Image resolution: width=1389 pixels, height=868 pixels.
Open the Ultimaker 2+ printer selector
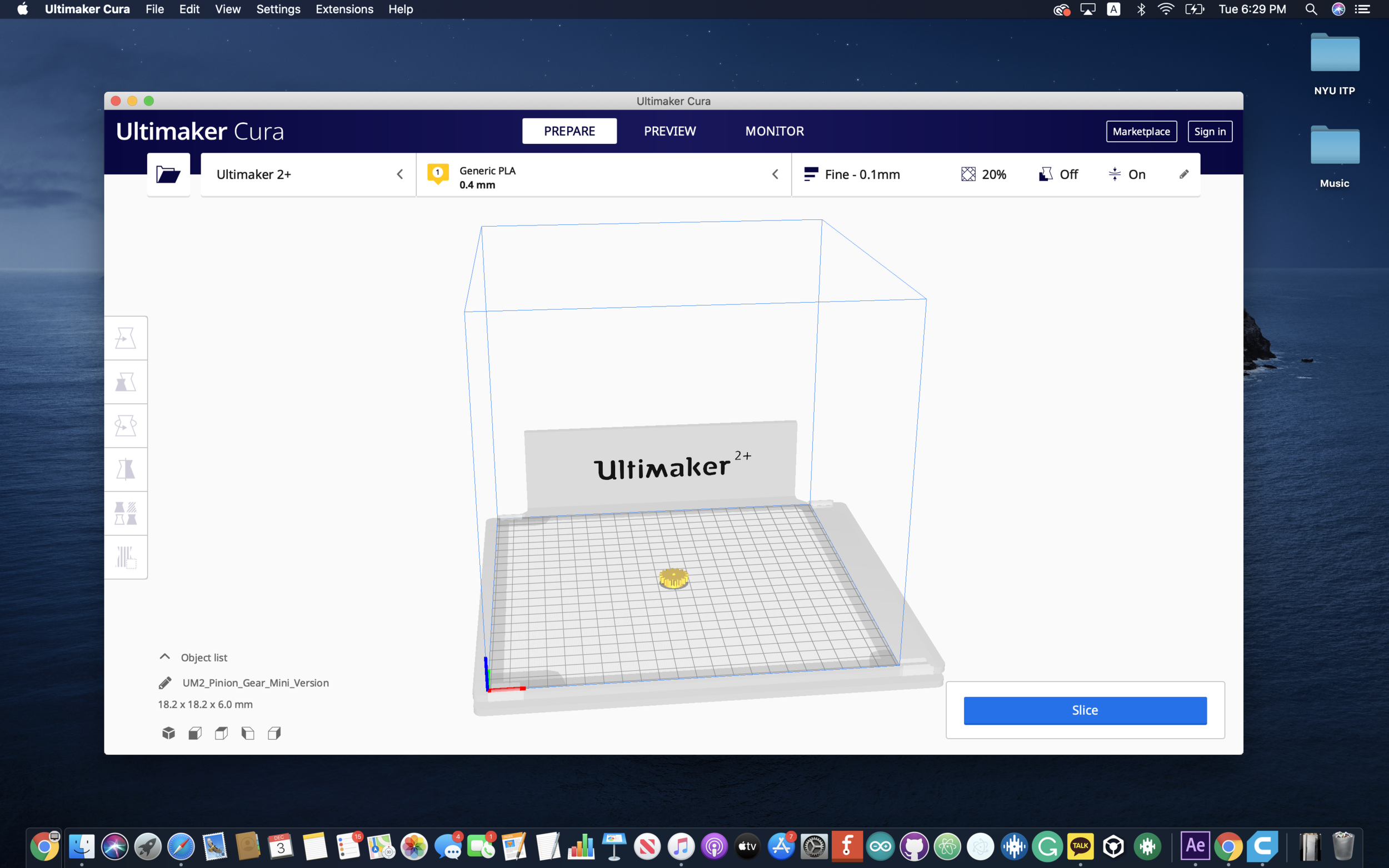pos(308,174)
